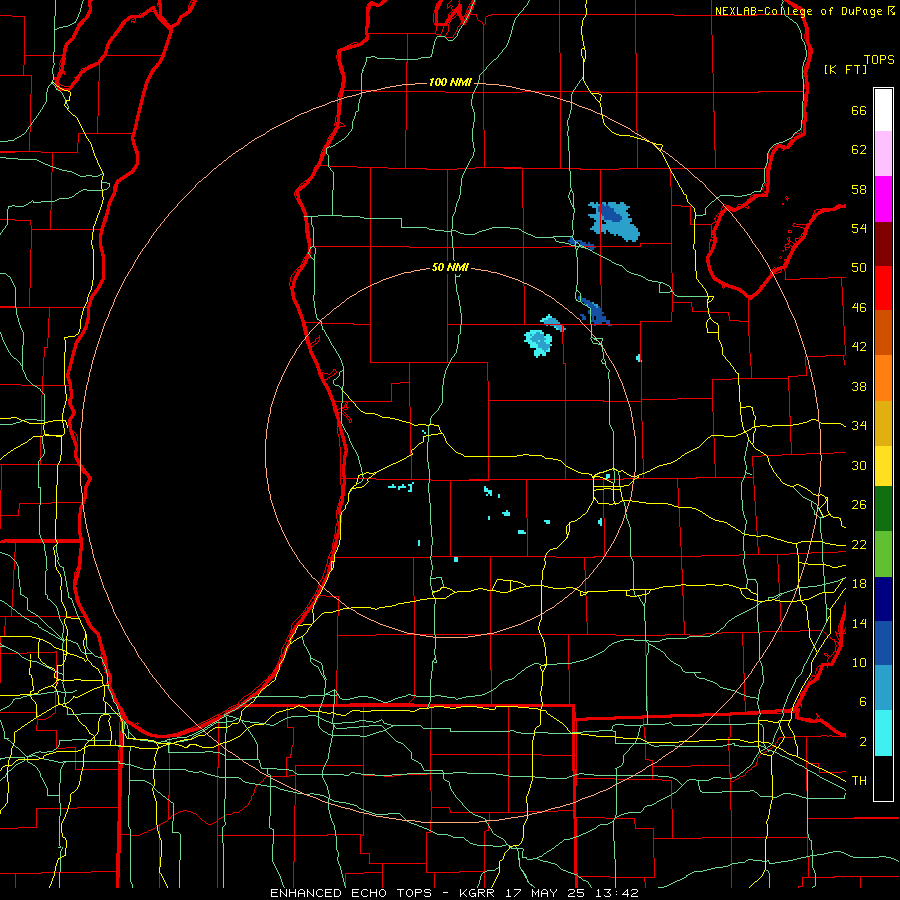The height and width of the screenshot is (900, 900).
Task: Select the '54' scale label
Action: tap(859, 228)
